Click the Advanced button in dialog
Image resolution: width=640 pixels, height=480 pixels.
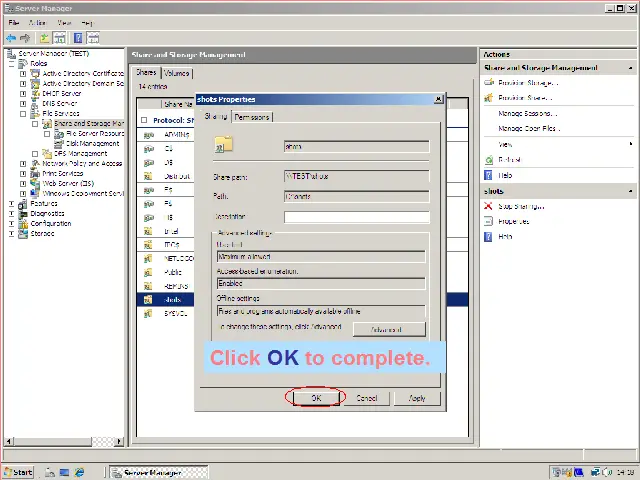coord(386,329)
